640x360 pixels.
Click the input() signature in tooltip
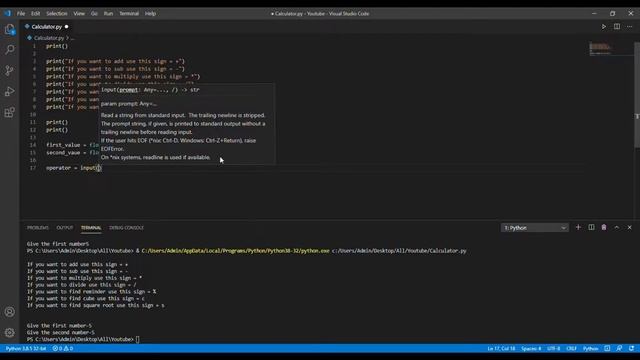click(150, 89)
